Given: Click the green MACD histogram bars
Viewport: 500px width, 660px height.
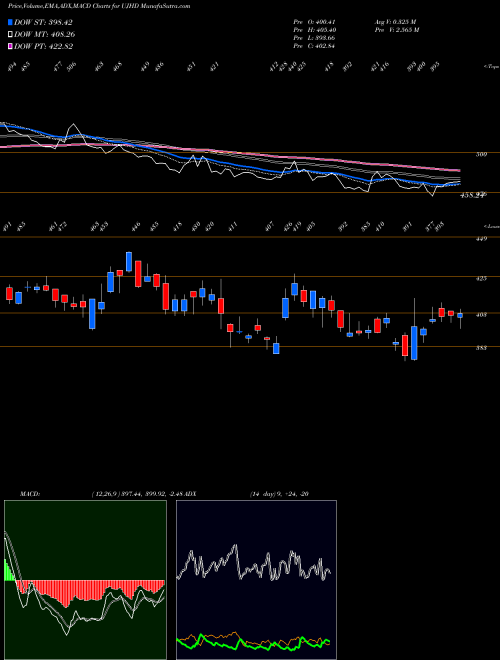Looking at the screenshot, I should (x=9, y=570).
